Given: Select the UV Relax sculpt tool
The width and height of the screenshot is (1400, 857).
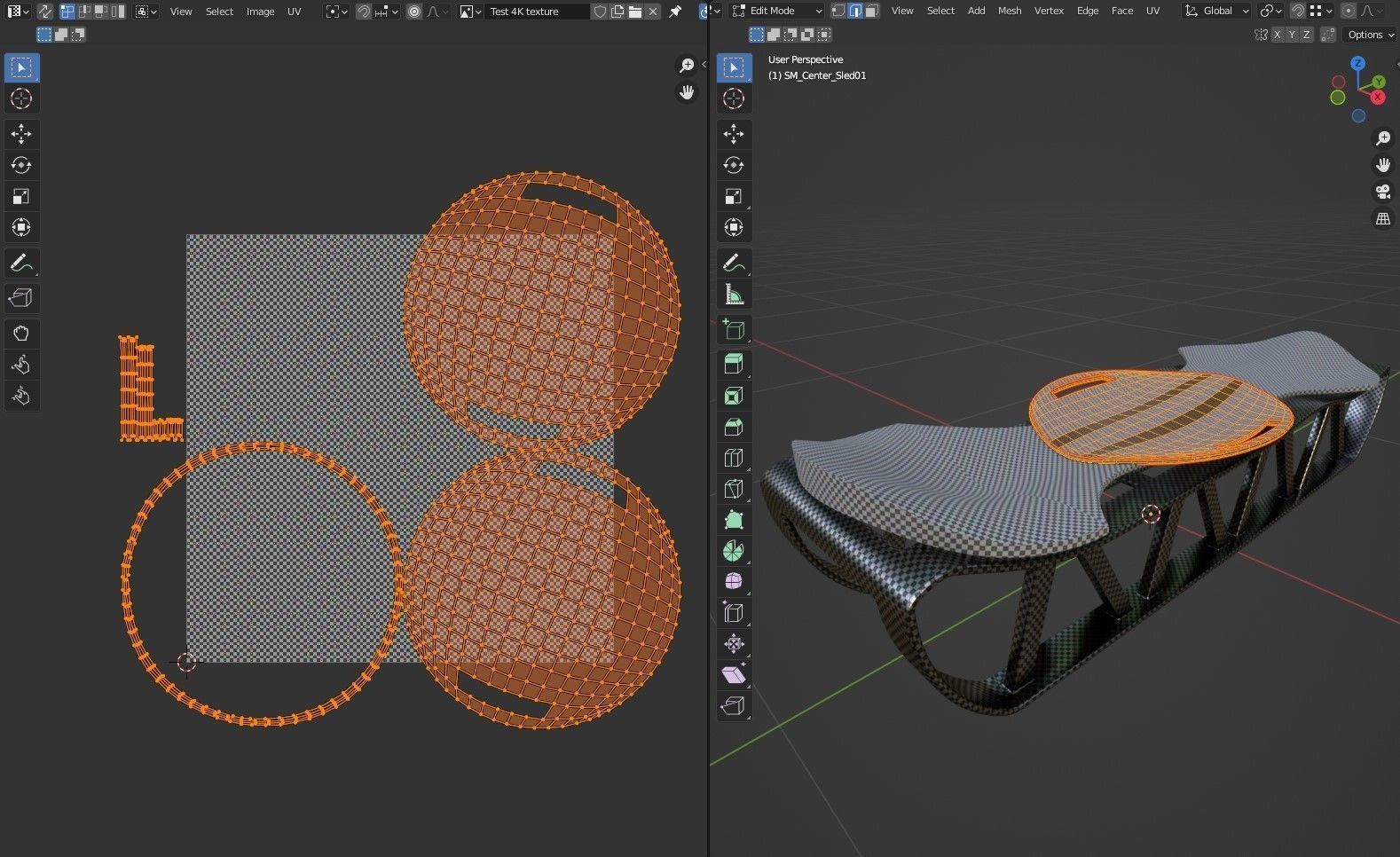Looking at the screenshot, I should 21,365.
